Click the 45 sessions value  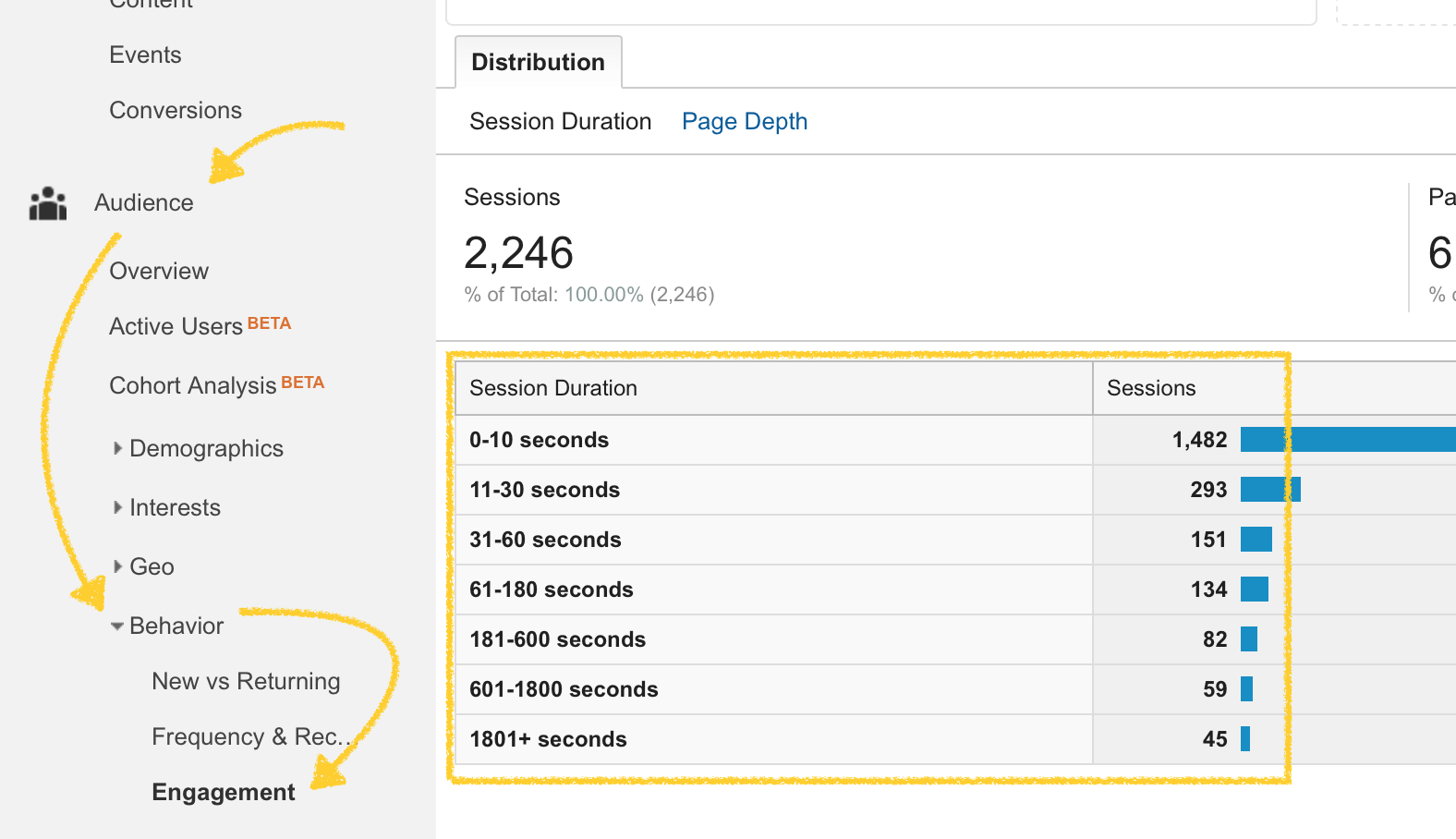(1215, 739)
